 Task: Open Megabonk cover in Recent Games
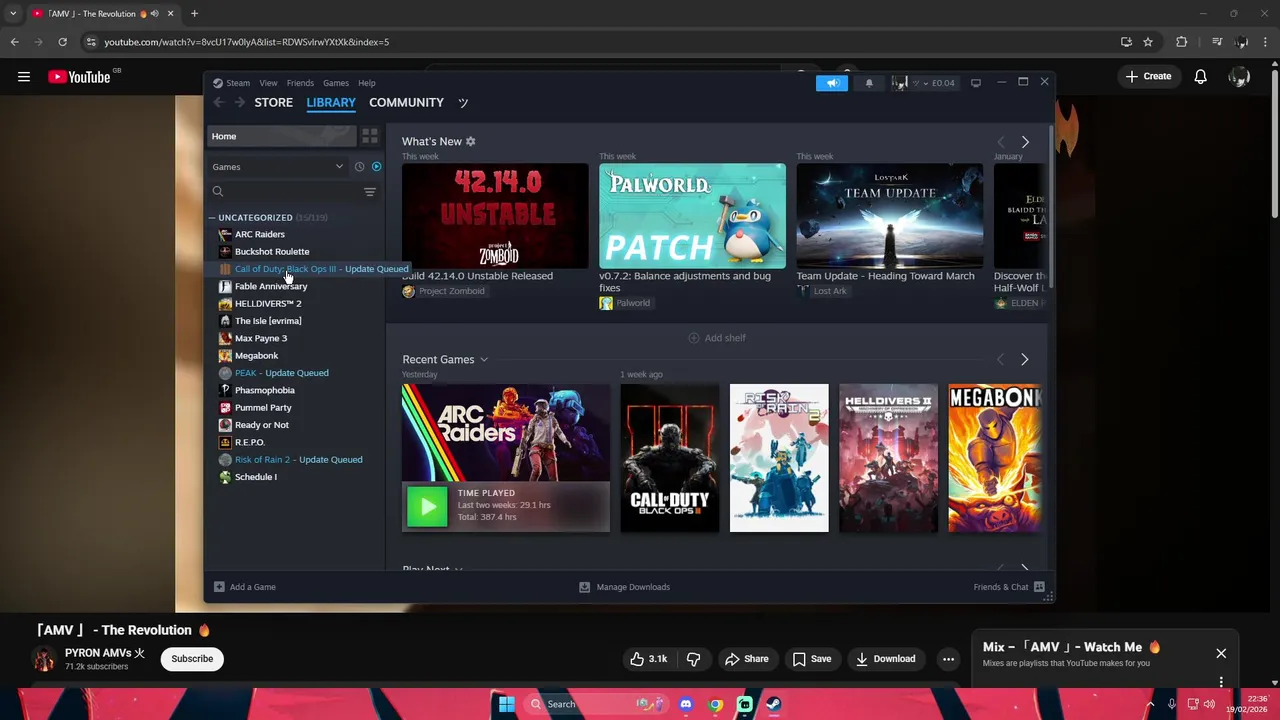995,458
